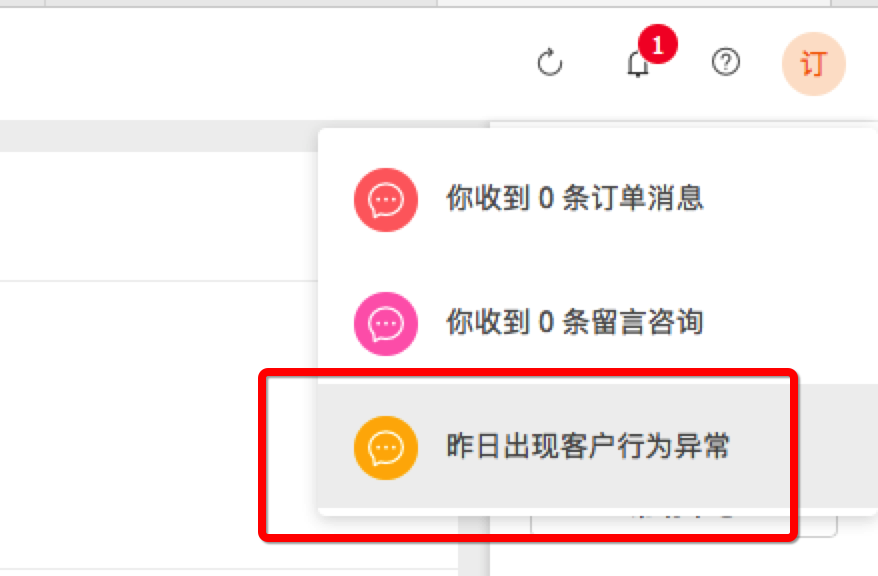This screenshot has height=576, width=878.
Task: Click the red order message chat icon
Action: [386, 200]
